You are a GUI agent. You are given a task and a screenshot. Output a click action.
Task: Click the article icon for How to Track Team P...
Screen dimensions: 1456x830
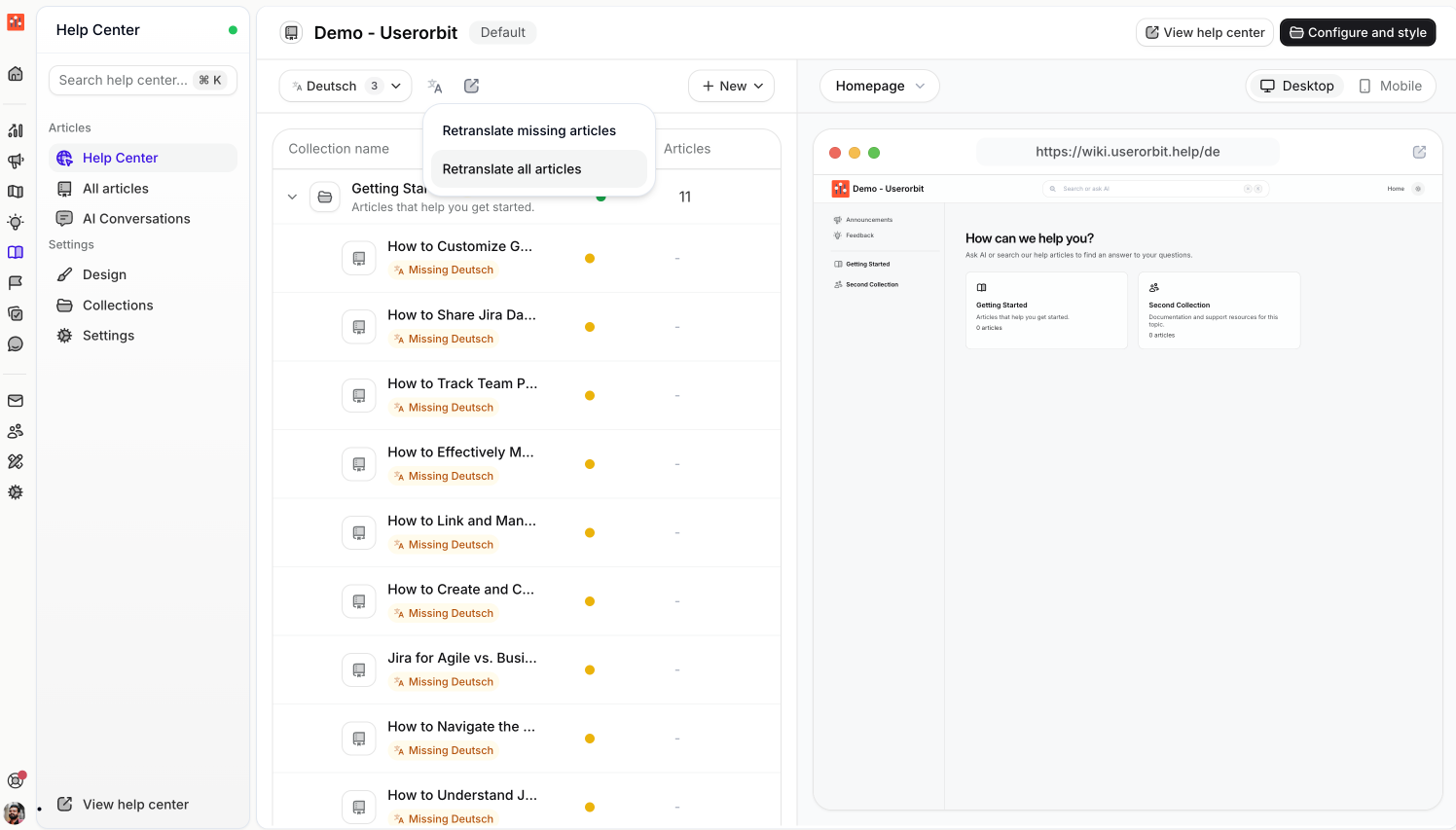click(359, 396)
